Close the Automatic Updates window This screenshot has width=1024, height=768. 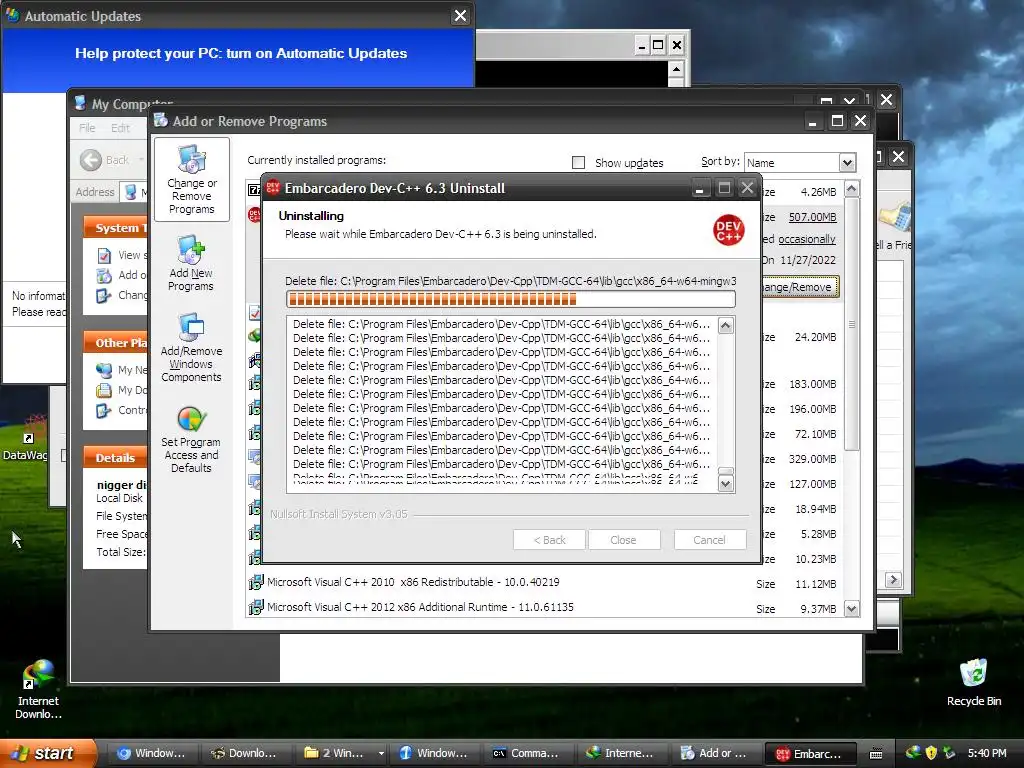pyautogui.click(x=460, y=16)
